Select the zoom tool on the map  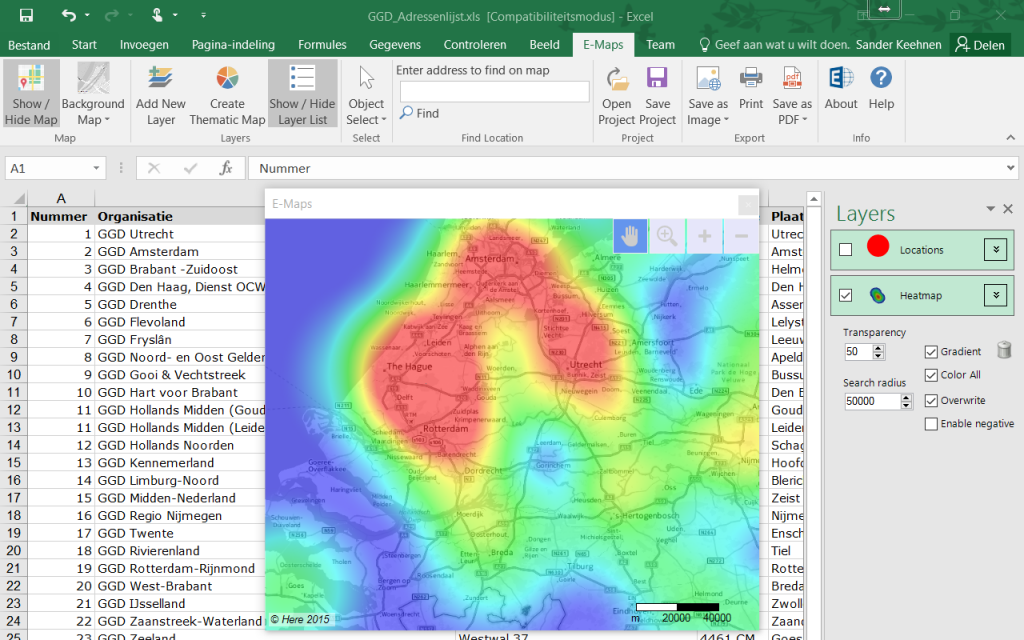(x=668, y=236)
